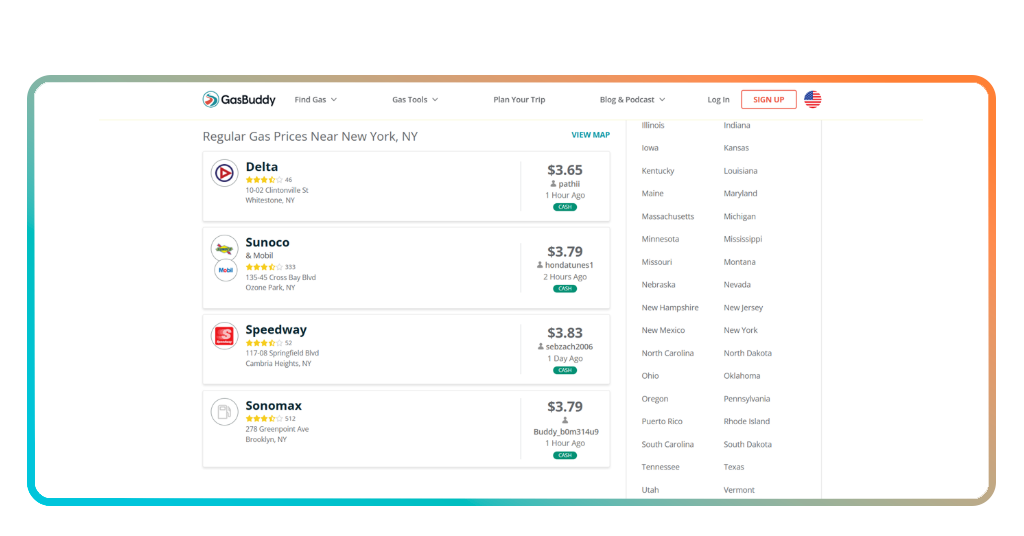1024x536 pixels.
Task: Click the Delta star rating
Action: tap(264, 180)
